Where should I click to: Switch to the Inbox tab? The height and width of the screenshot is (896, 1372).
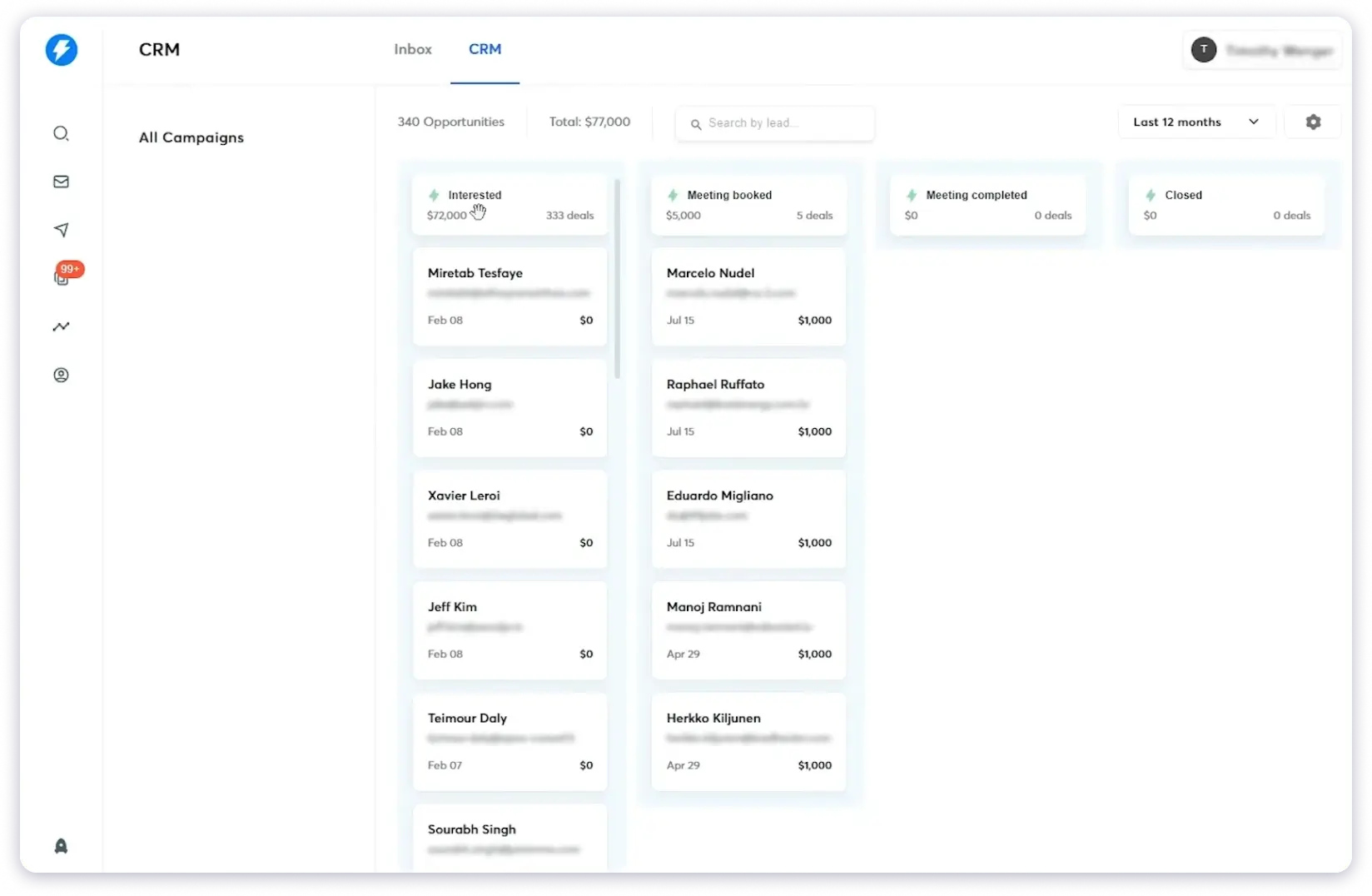tap(413, 49)
